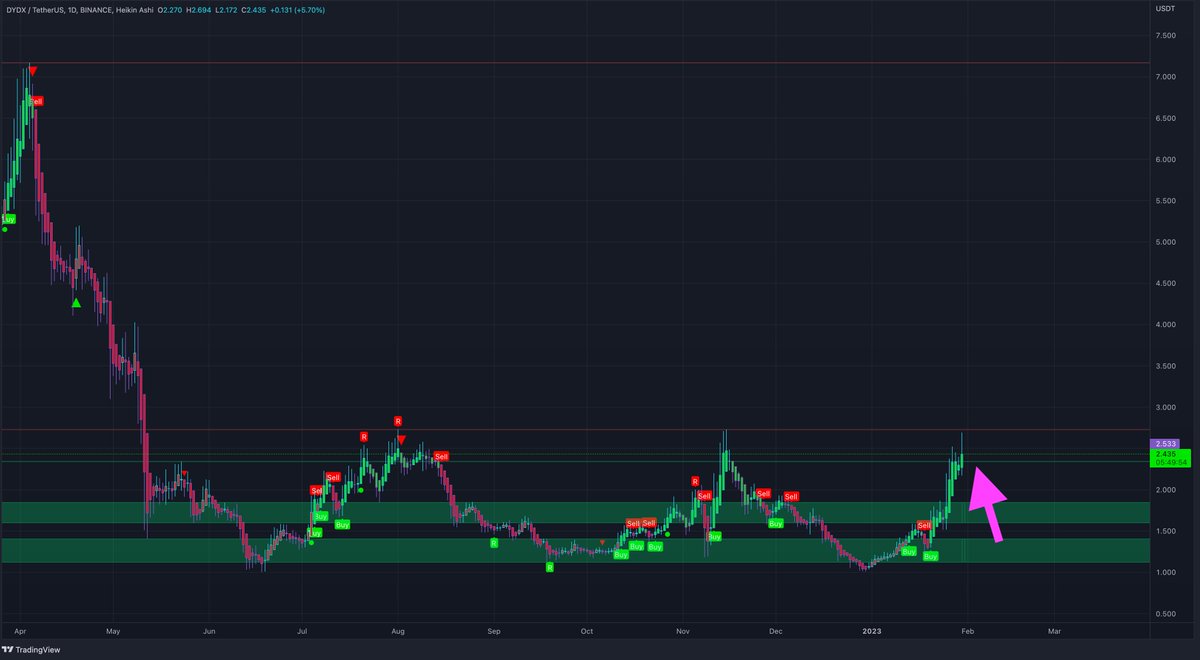This screenshot has width=1200, height=660.
Task: Click Feb on the time axis
Action: 966,632
